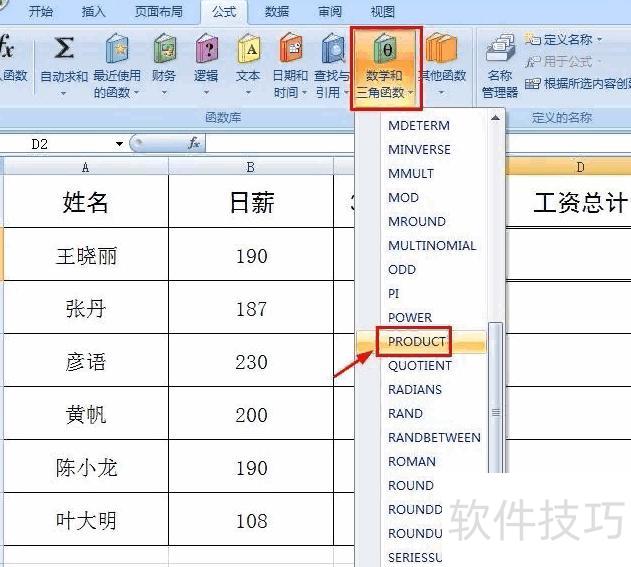The height and width of the screenshot is (567, 631).
Task: Switch to the 视图 tab
Action: click(x=382, y=11)
